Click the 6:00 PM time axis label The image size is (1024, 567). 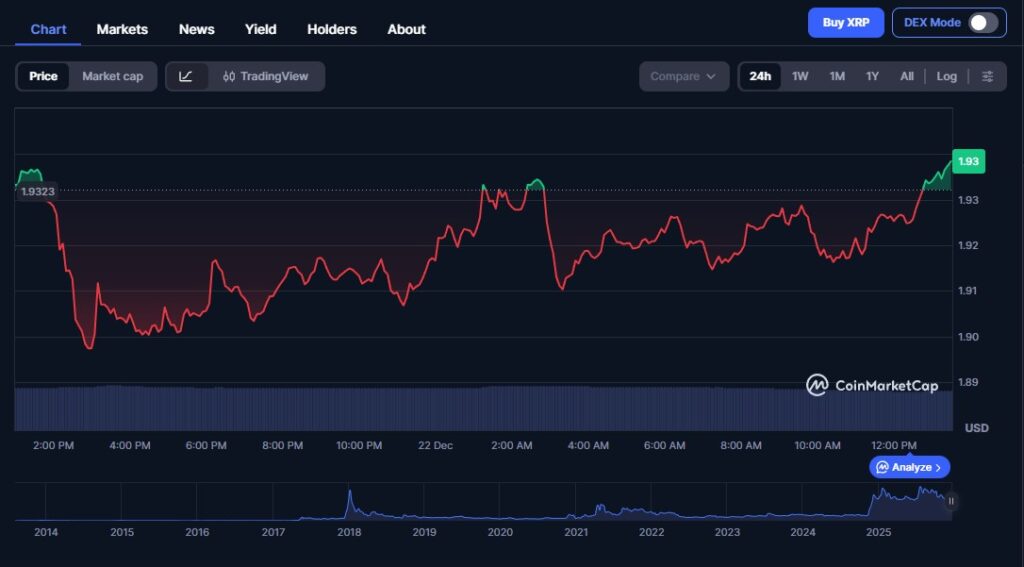point(206,446)
